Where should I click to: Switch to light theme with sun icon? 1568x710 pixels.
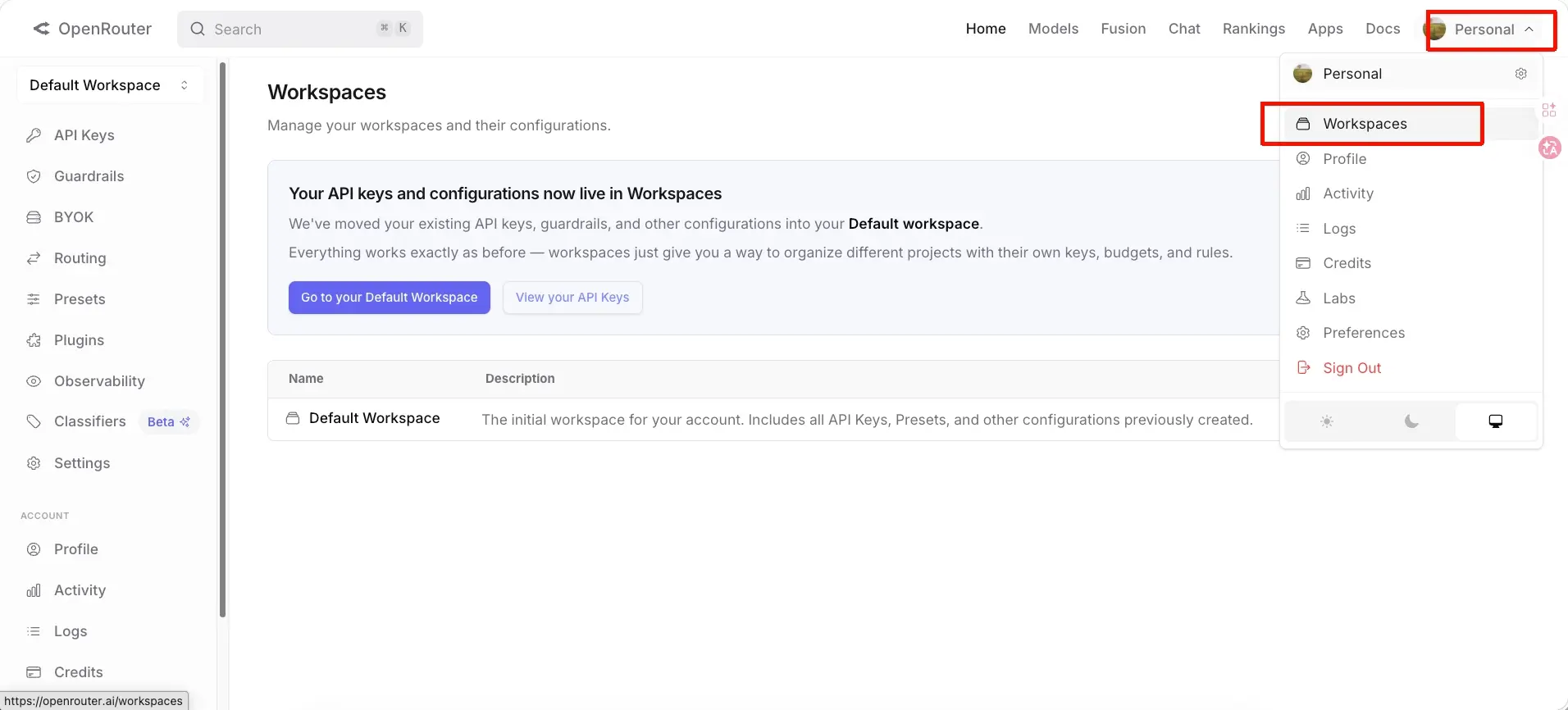pos(1327,421)
